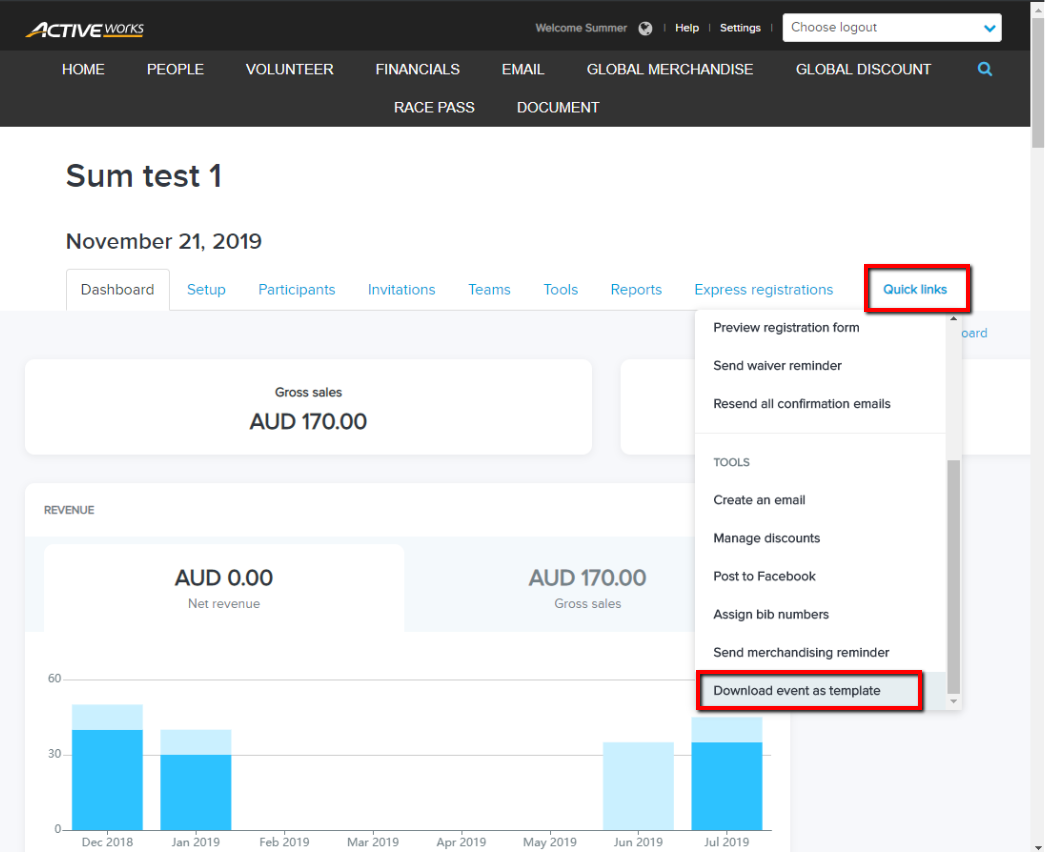This screenshot has width=1047, height=854.
Task: Select Assign bib numbers option
Action: pos(770,614)
